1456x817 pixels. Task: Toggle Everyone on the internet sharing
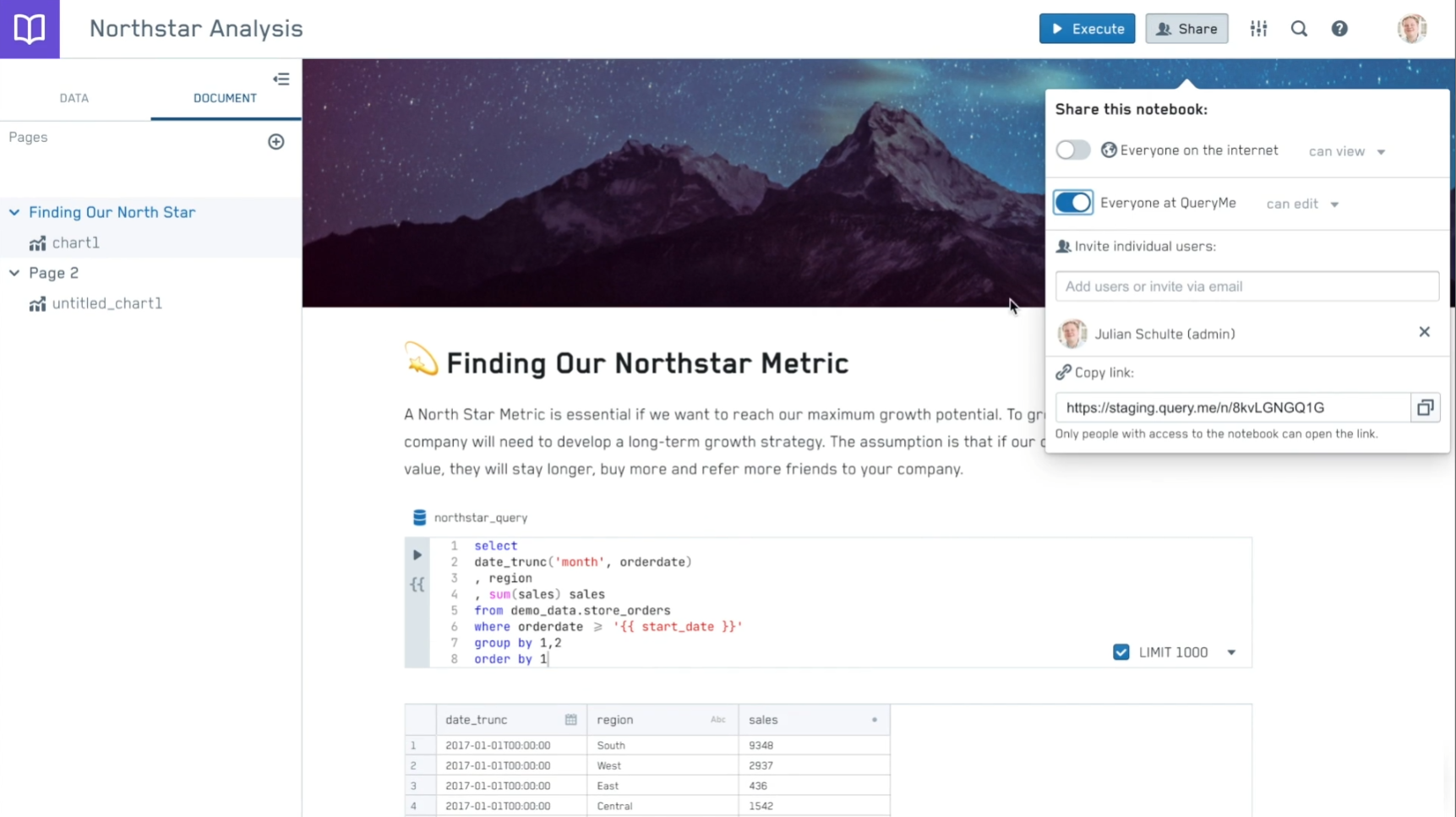tap(1072, 150)
